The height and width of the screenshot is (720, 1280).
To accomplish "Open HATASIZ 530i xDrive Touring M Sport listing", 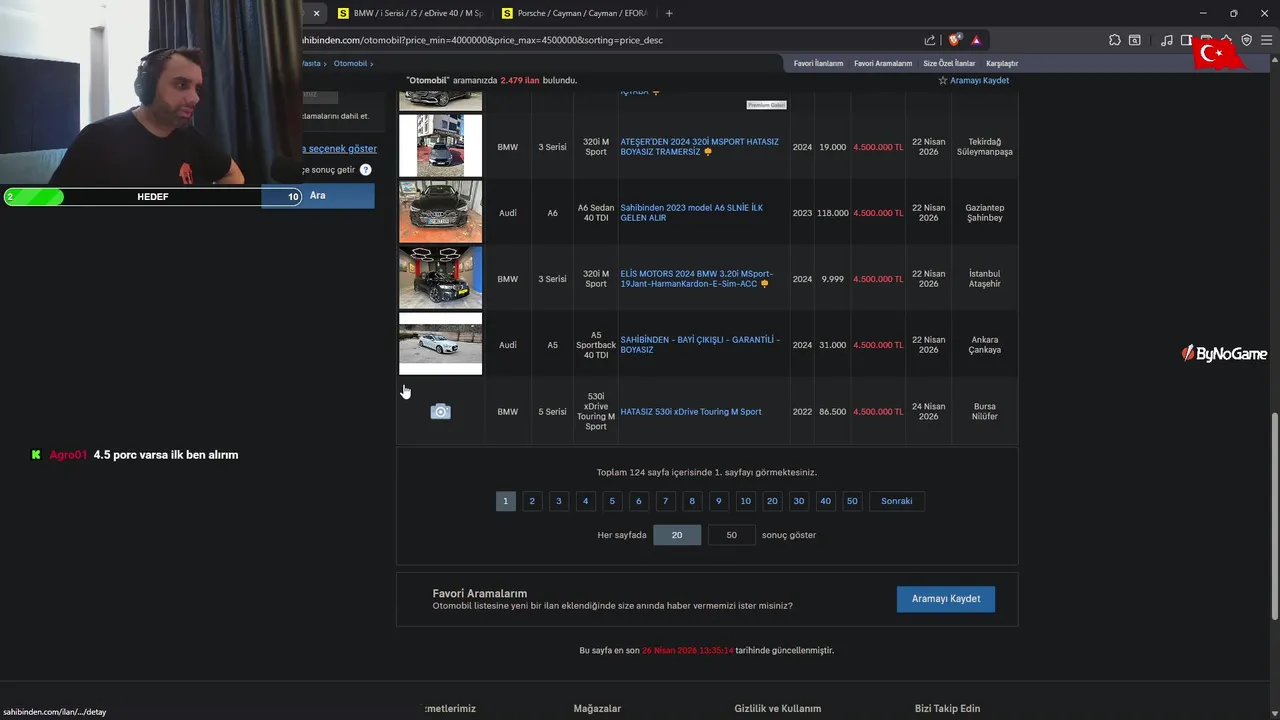I will (690, 412).
